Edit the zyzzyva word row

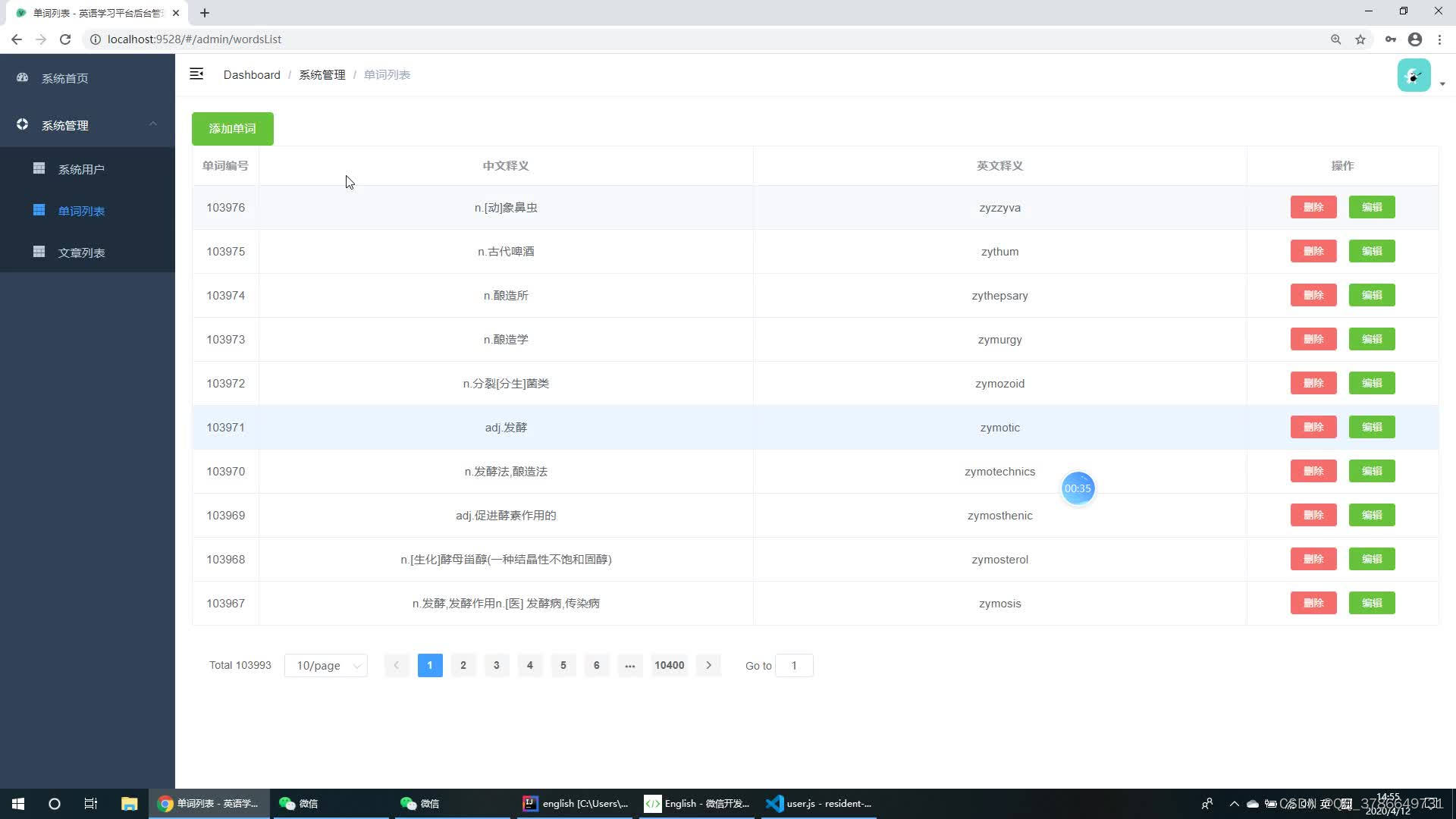click(1372, 207)
